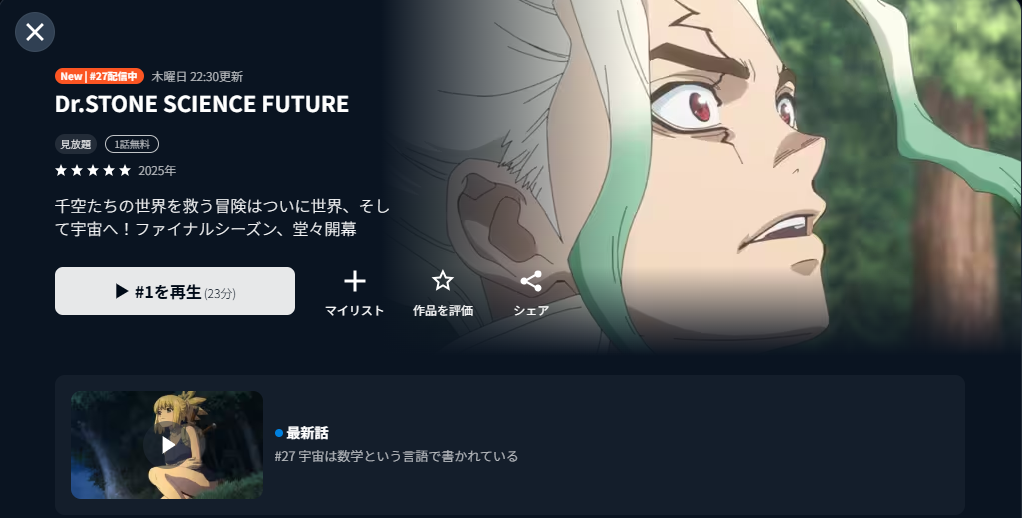Open episode #27 宇宙は数学という言語で書かれている title
1022x518 pixels.
click(396, 456)
